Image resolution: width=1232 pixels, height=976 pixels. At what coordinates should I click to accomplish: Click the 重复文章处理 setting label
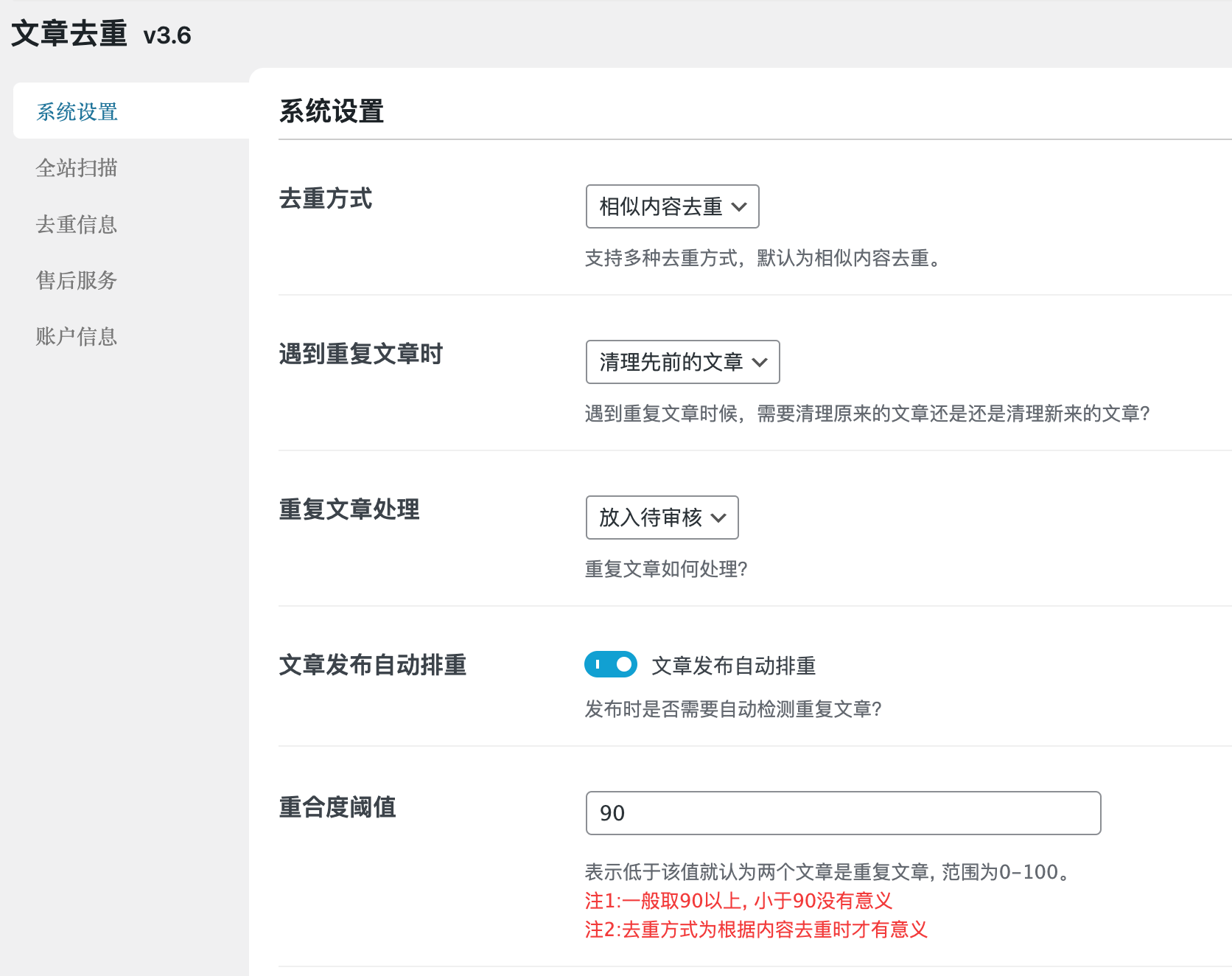pos(349,509)
